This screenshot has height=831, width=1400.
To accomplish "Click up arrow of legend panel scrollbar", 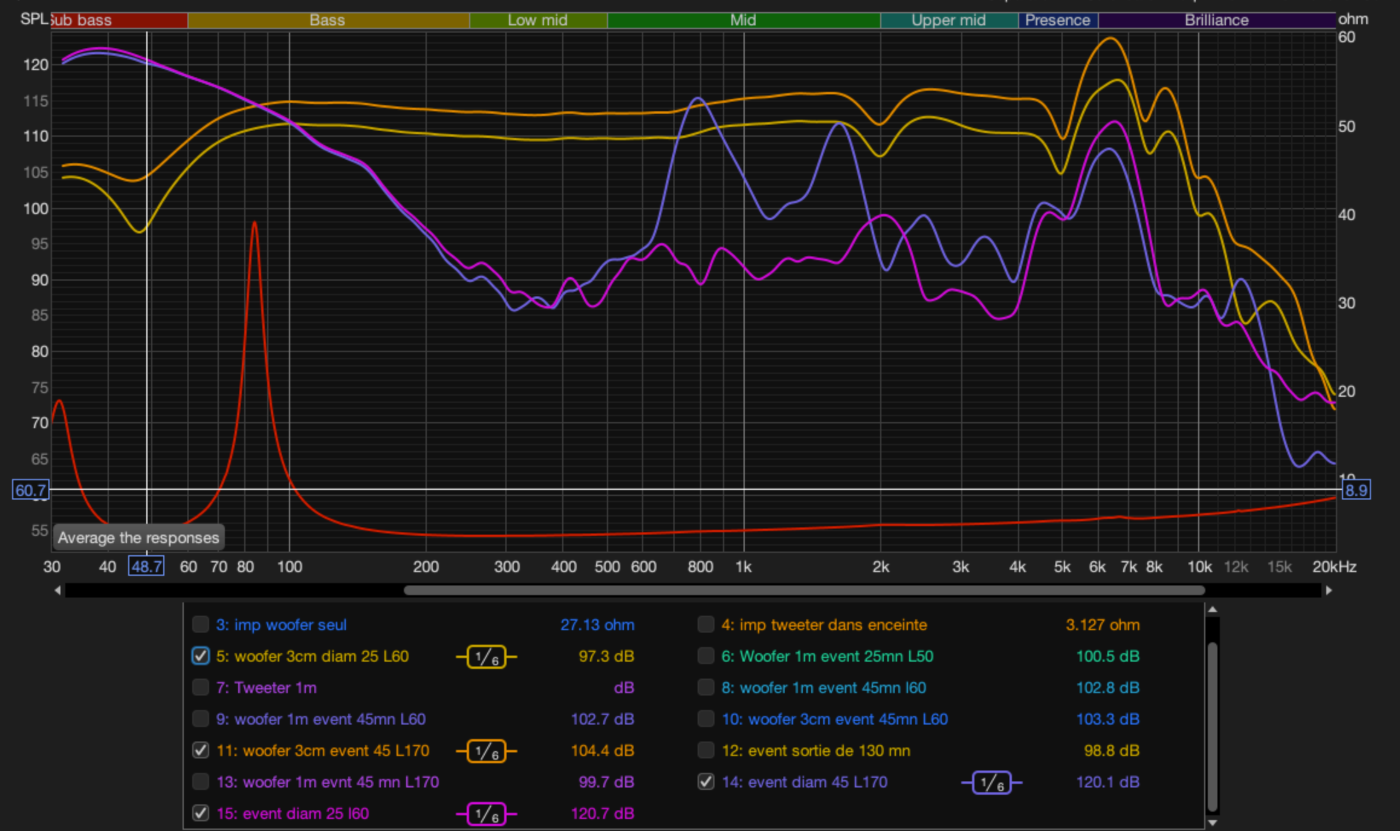I will click(1214, 610).
